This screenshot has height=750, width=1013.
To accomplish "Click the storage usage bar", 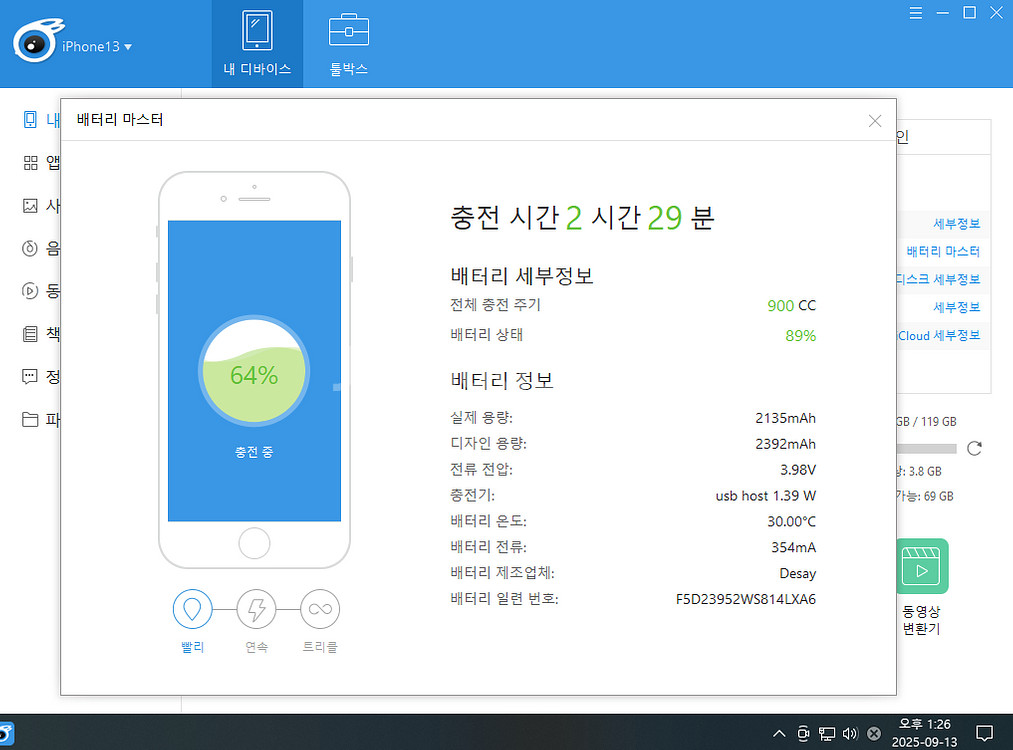I will pyautogui.click(x=926, y=448).
